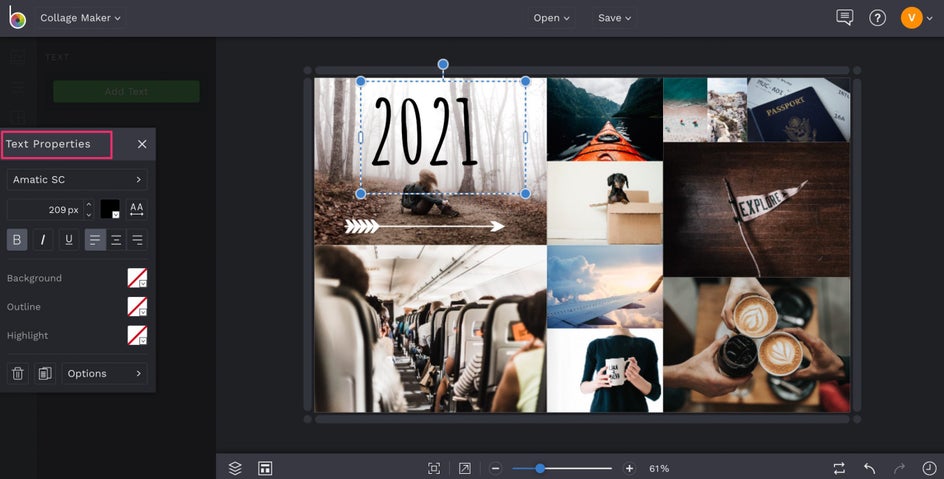
Task: Click the zoom slider handle
Action: [x=540, y=468]
